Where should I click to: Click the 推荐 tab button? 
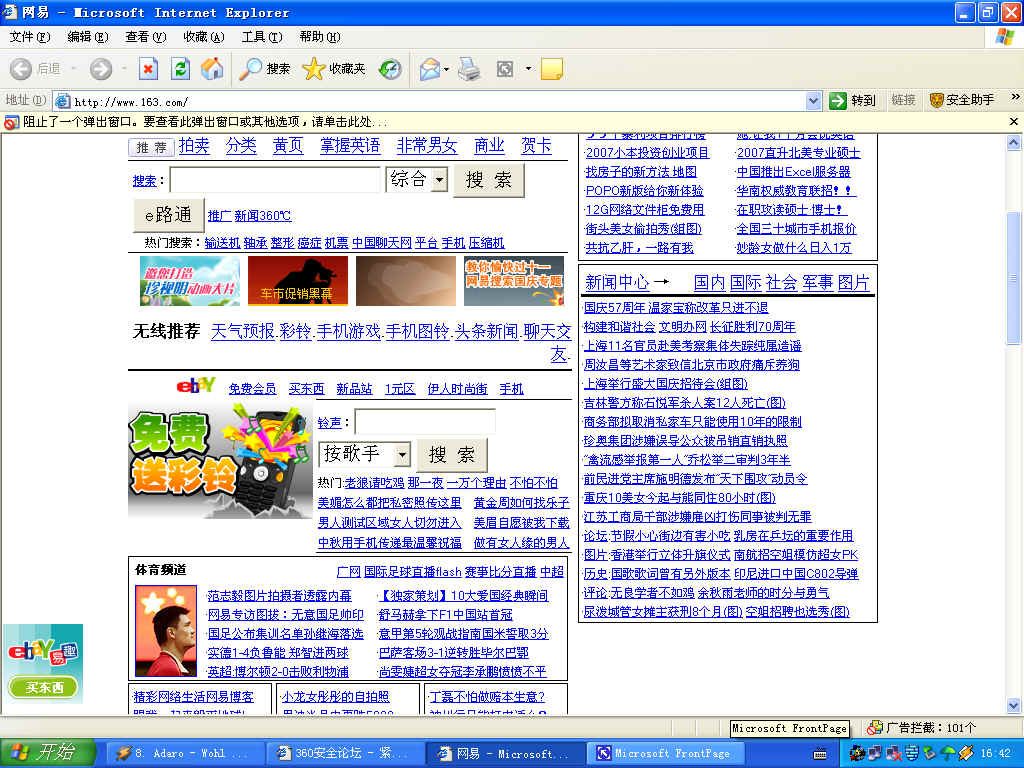tap(151, 148)
